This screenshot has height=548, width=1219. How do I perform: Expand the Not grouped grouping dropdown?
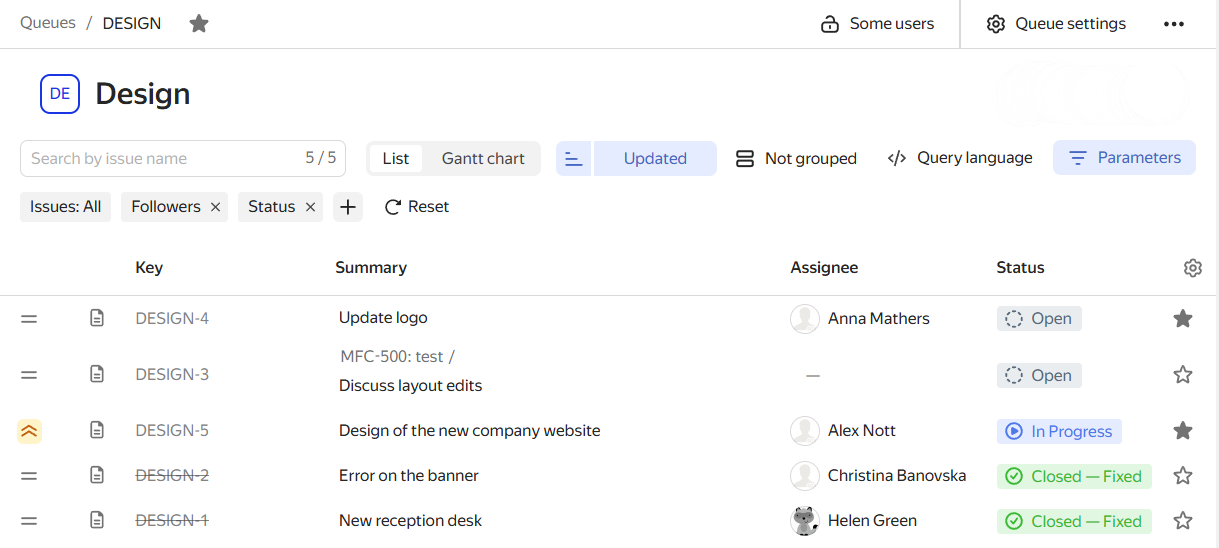[x=796, y=159]
